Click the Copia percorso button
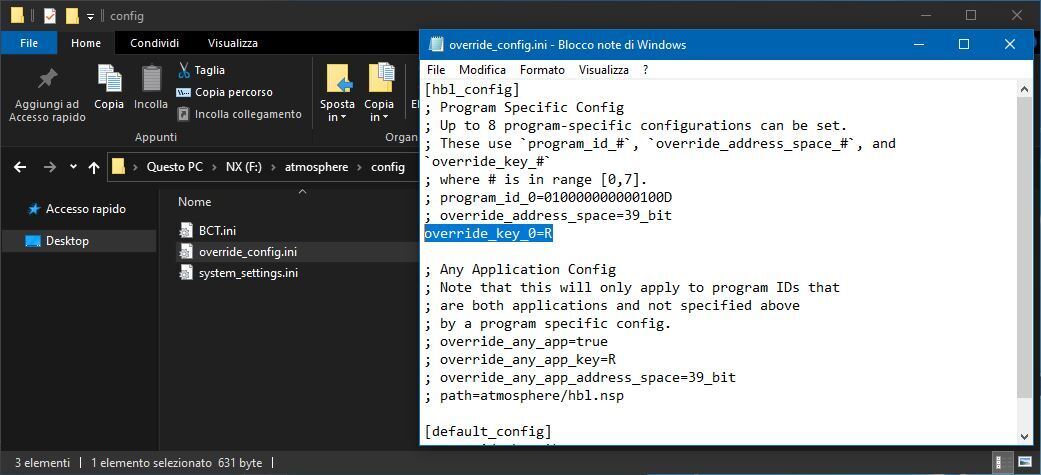 pyautogui.click(x=224, y=92)
